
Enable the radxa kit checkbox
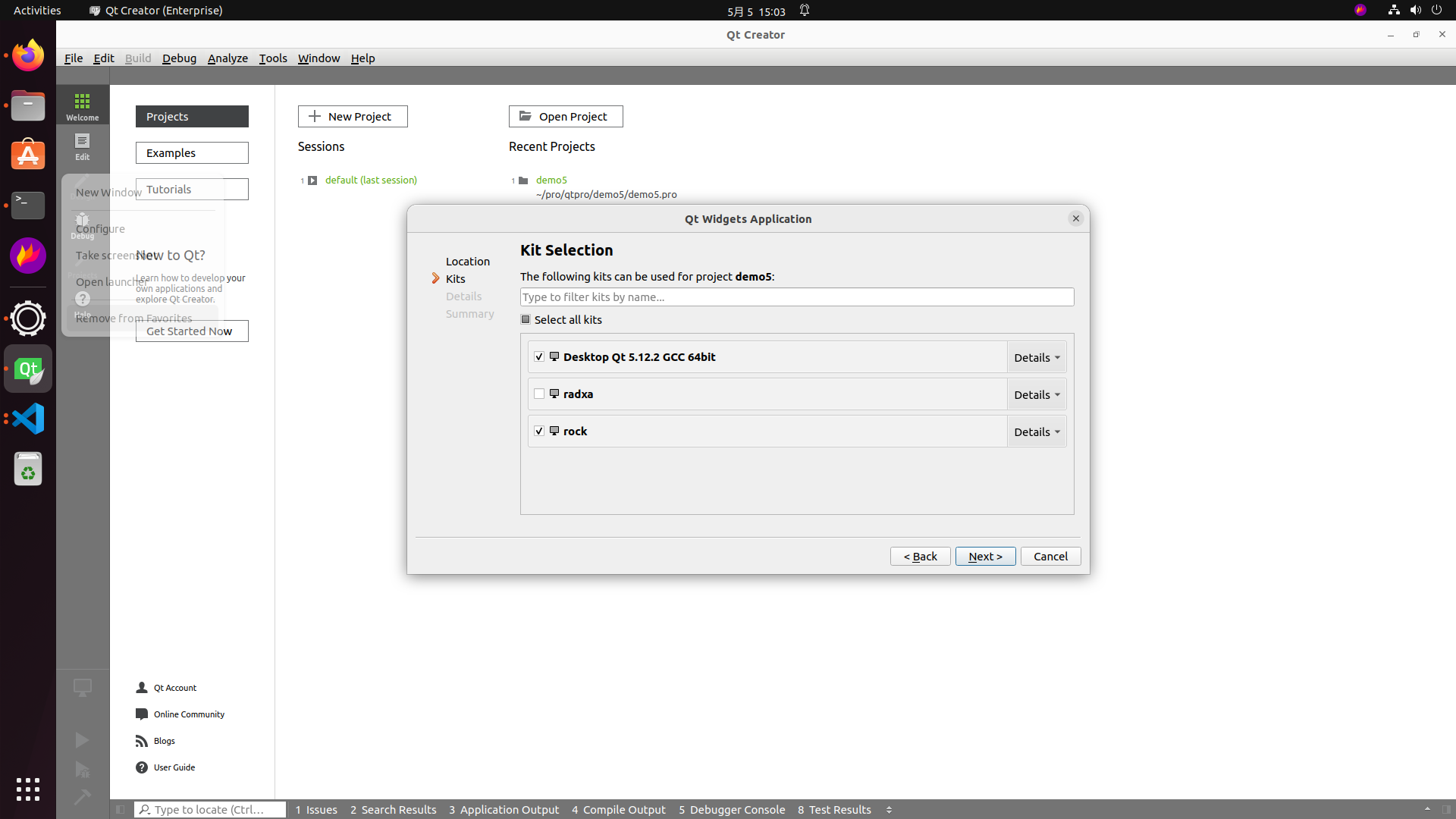(x=539, y=394)
